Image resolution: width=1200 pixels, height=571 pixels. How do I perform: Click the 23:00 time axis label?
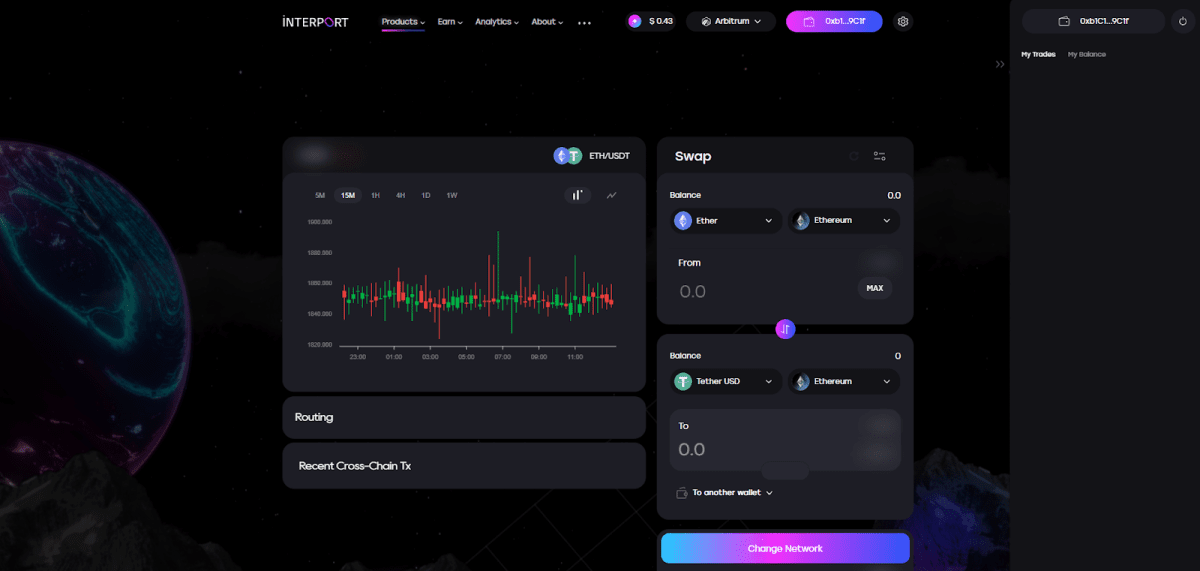coord(357,357)
